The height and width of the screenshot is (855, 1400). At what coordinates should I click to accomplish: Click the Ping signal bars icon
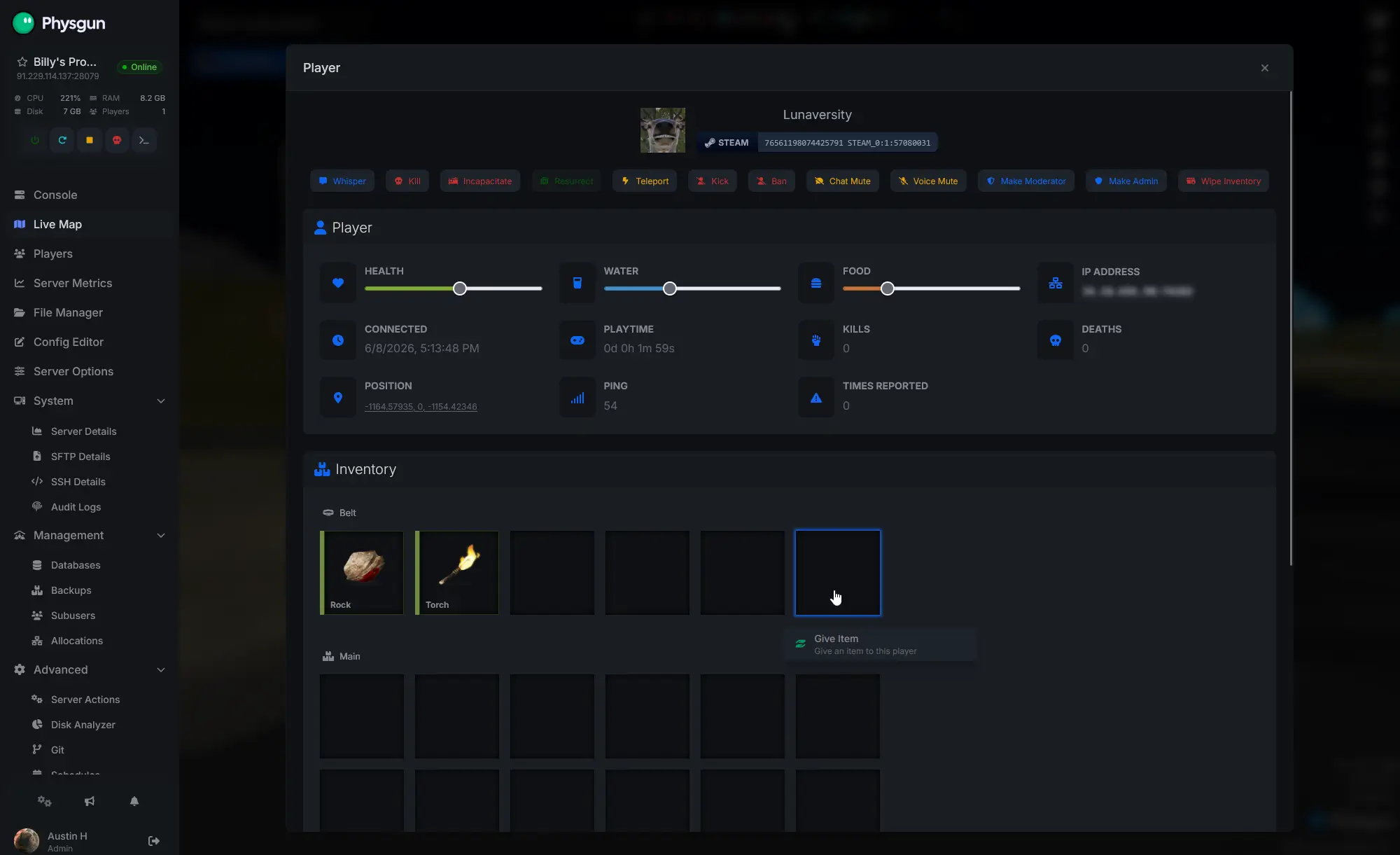click(x=577, y=398)
